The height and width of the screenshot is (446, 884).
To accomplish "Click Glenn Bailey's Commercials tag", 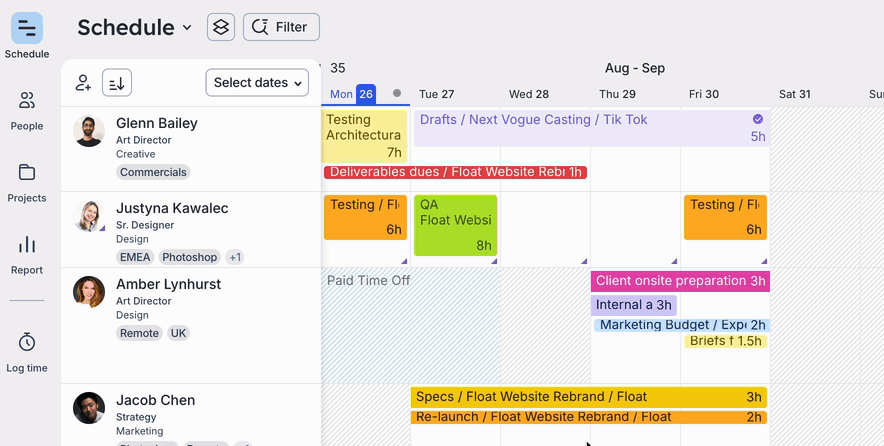I will (x=153, y=172).
